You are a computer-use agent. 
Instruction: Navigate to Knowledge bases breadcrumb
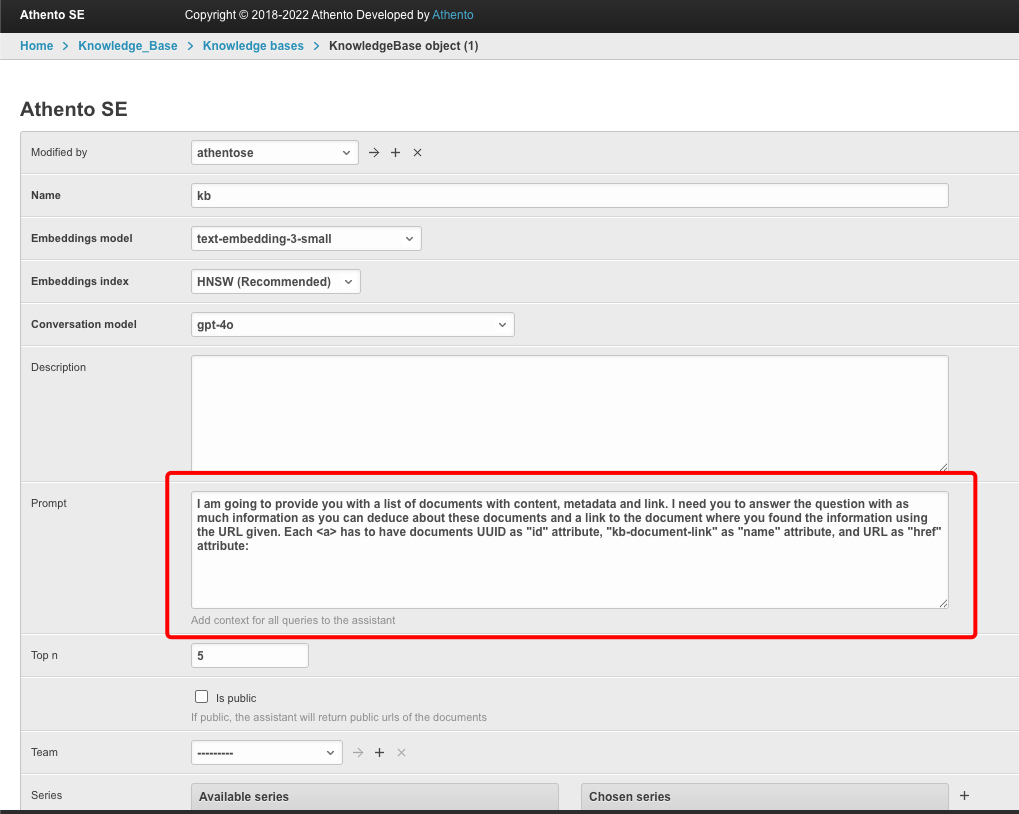click(x=253, y=46)
